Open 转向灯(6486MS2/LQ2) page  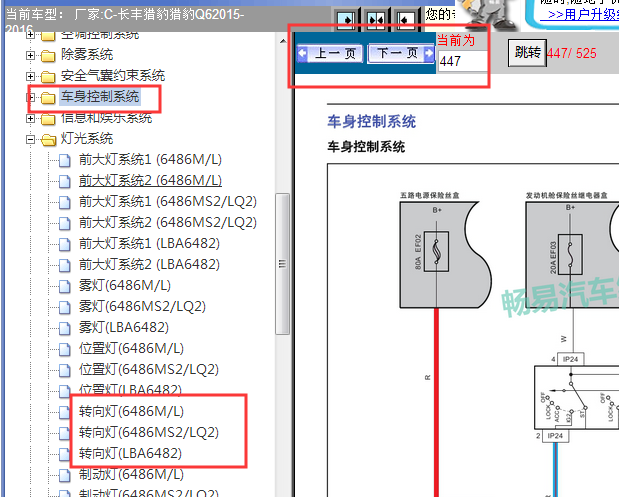click(x=149, y=432)
